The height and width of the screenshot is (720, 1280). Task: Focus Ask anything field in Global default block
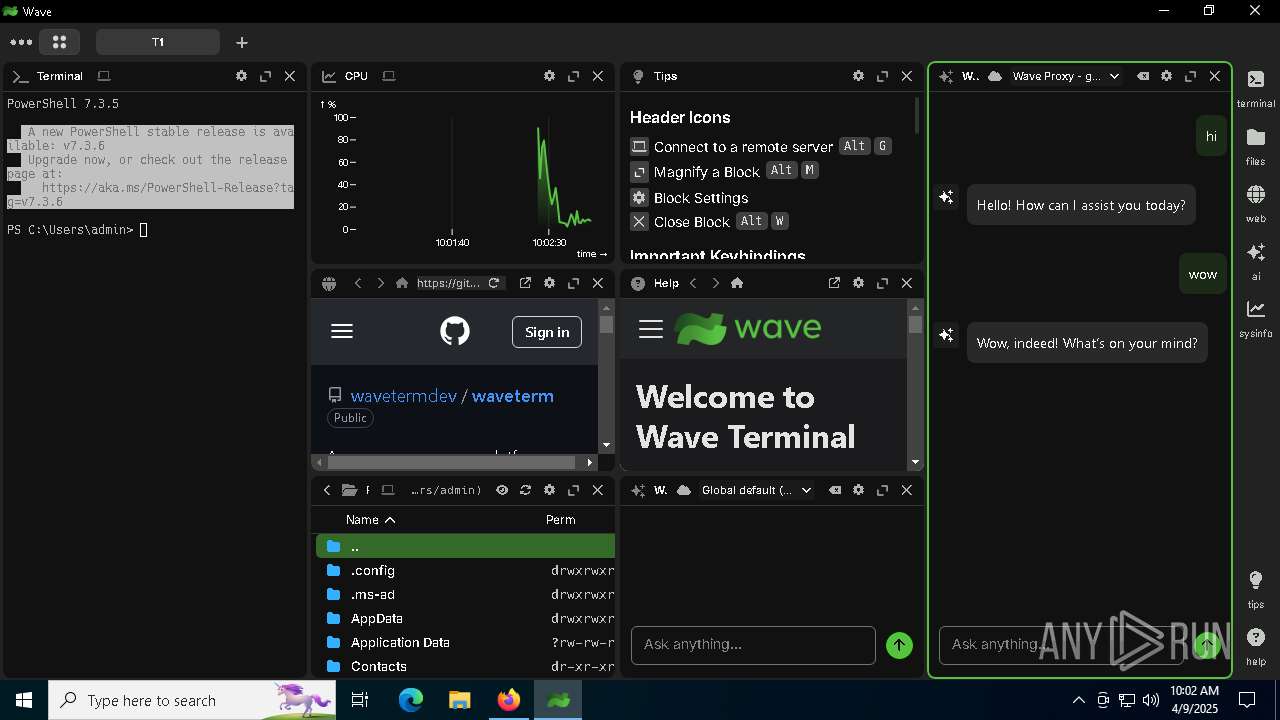[x=753, y=645]
